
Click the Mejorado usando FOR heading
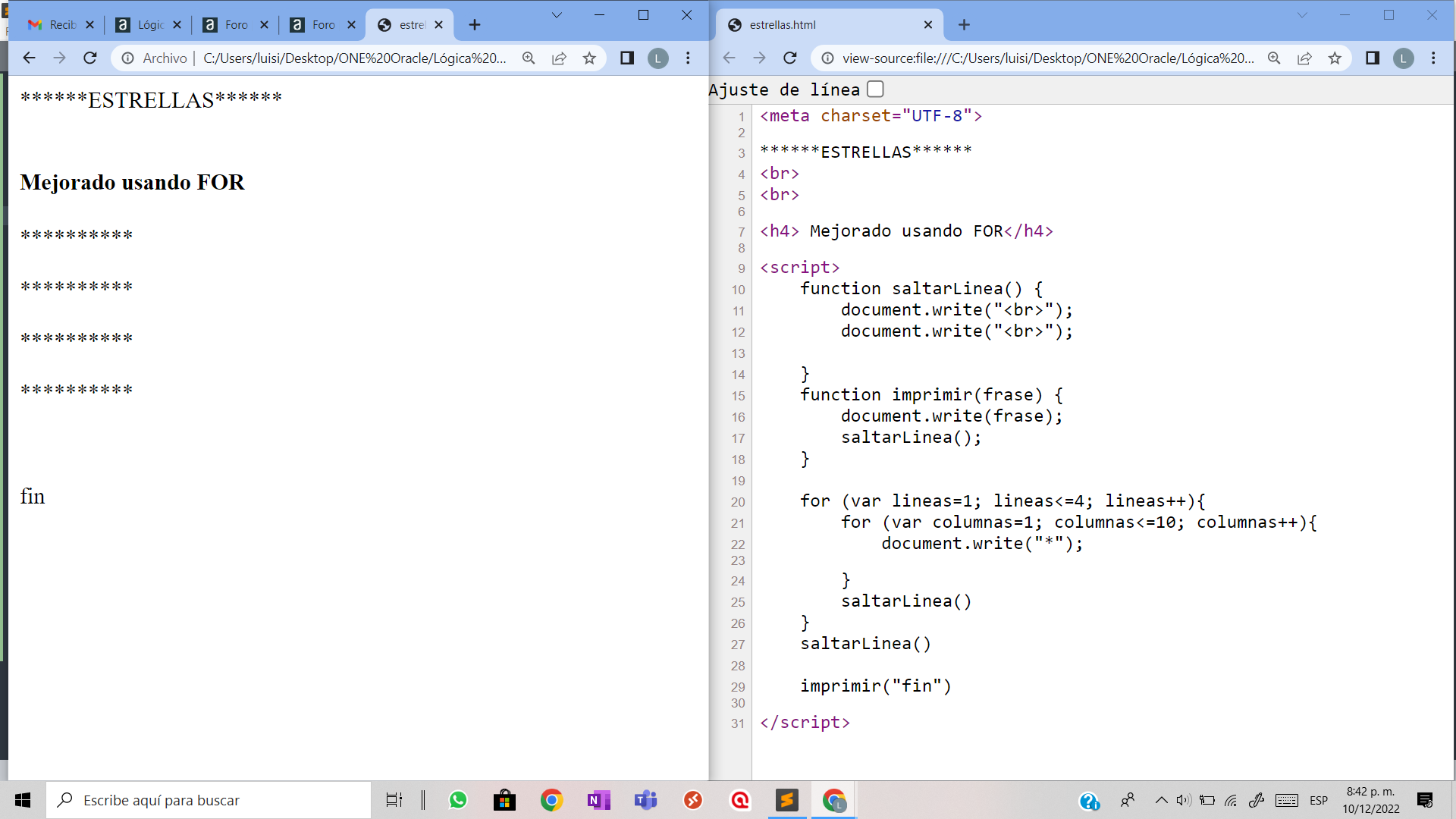pos(133,182)
